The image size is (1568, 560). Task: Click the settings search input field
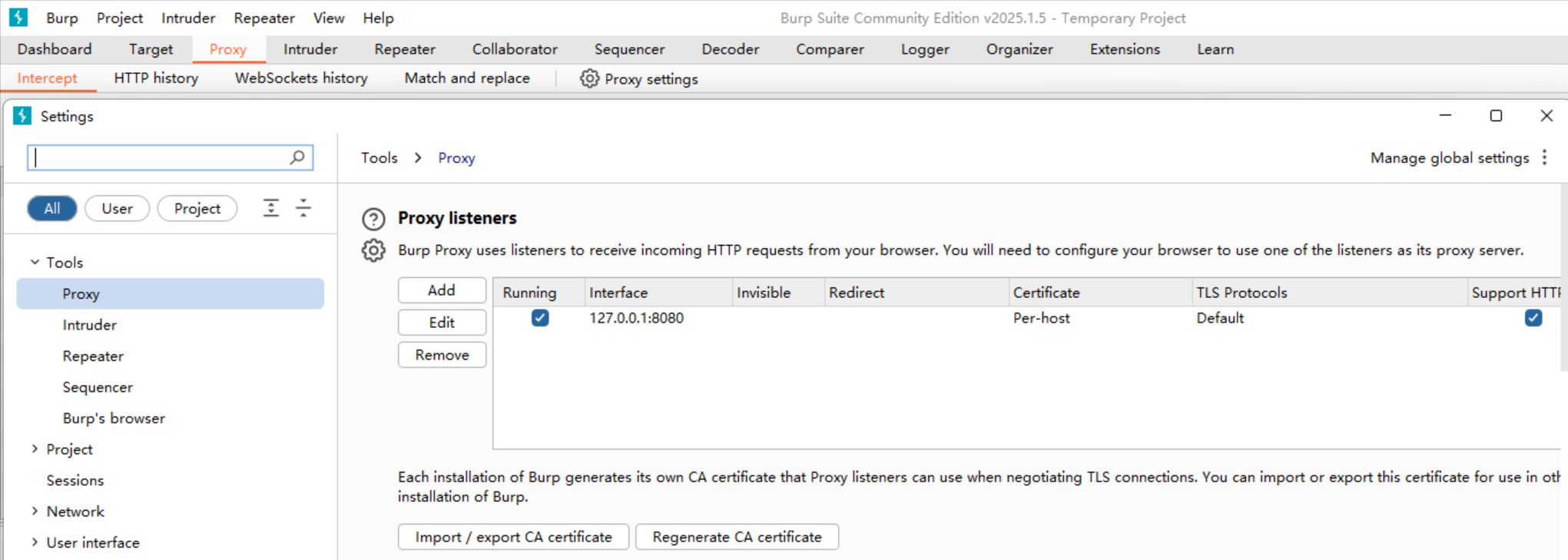click(x=159, y=157)
